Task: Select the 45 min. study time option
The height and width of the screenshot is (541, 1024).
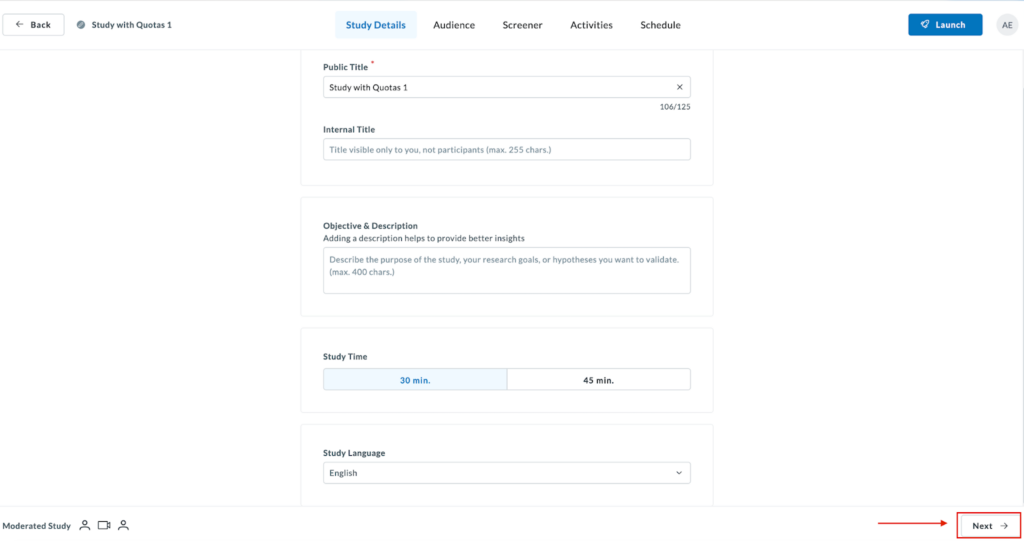Action: click(598, 380)
